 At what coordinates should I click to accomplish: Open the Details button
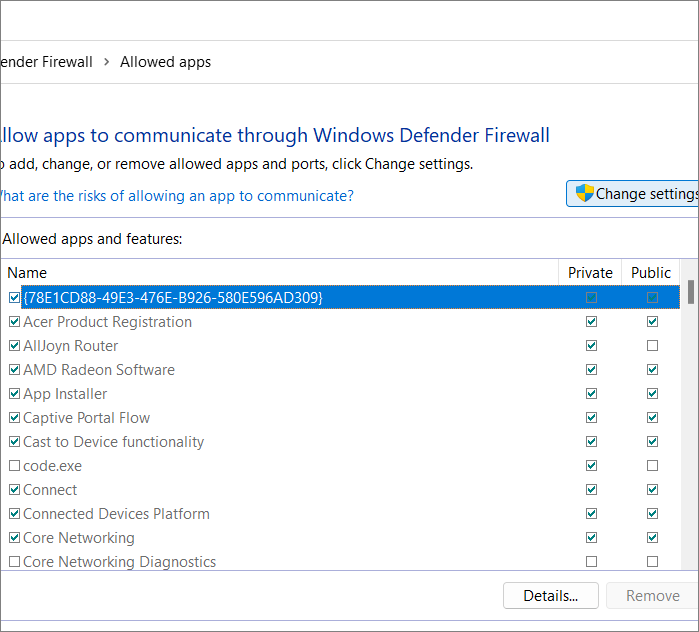550,596
